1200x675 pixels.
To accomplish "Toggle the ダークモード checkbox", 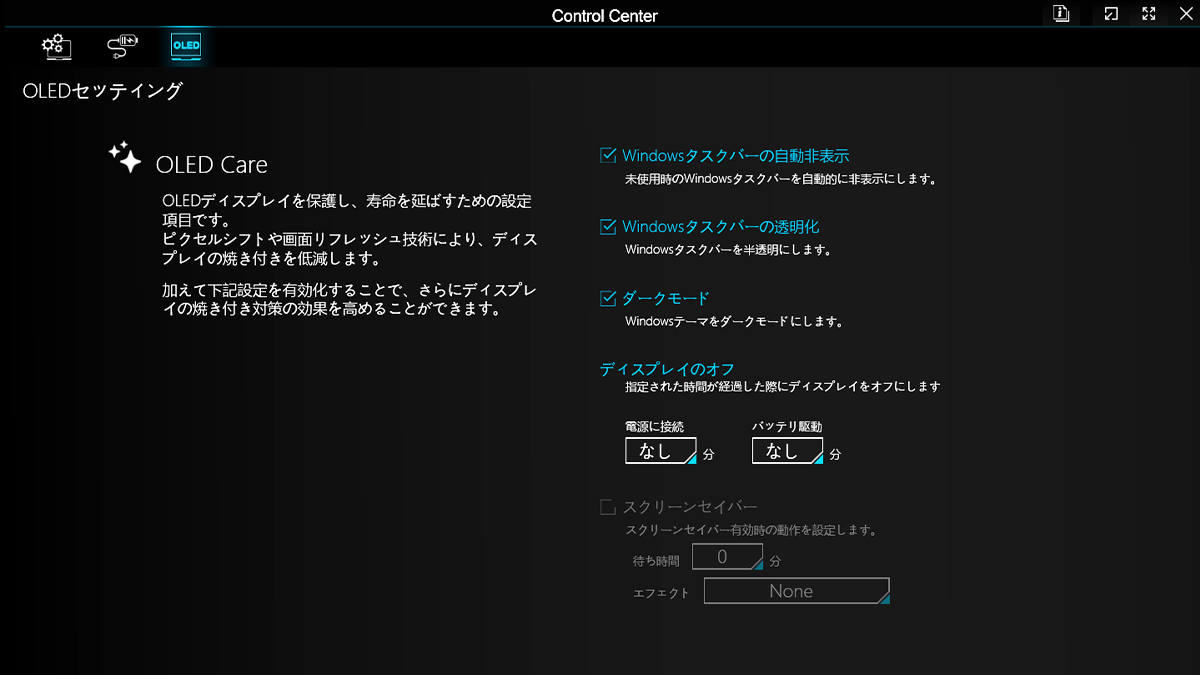I will tap(608, 298).
